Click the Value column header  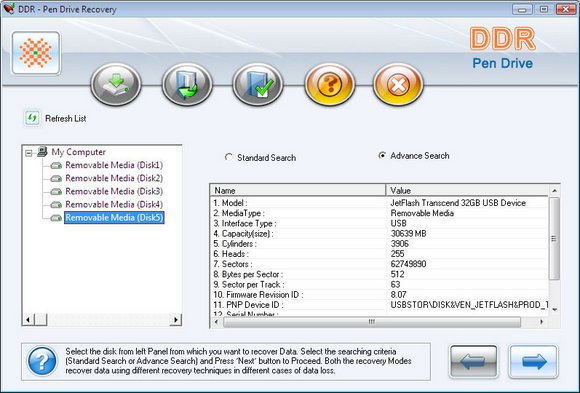pos(467,190)
